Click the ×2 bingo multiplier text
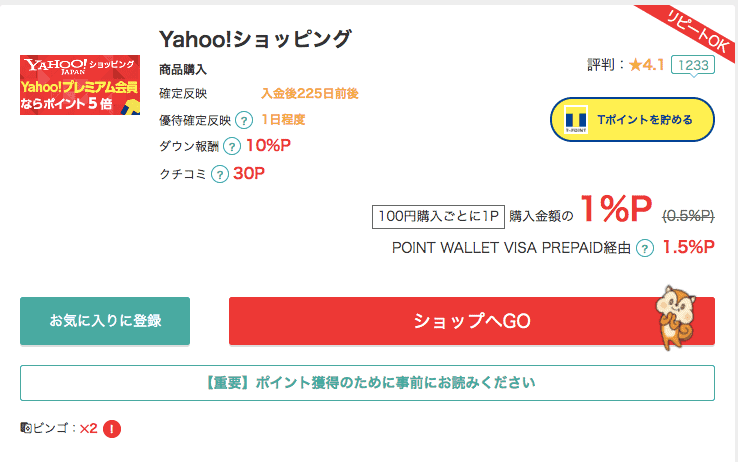This screenshot has width=738, height=462. click(x=88, y=429)
